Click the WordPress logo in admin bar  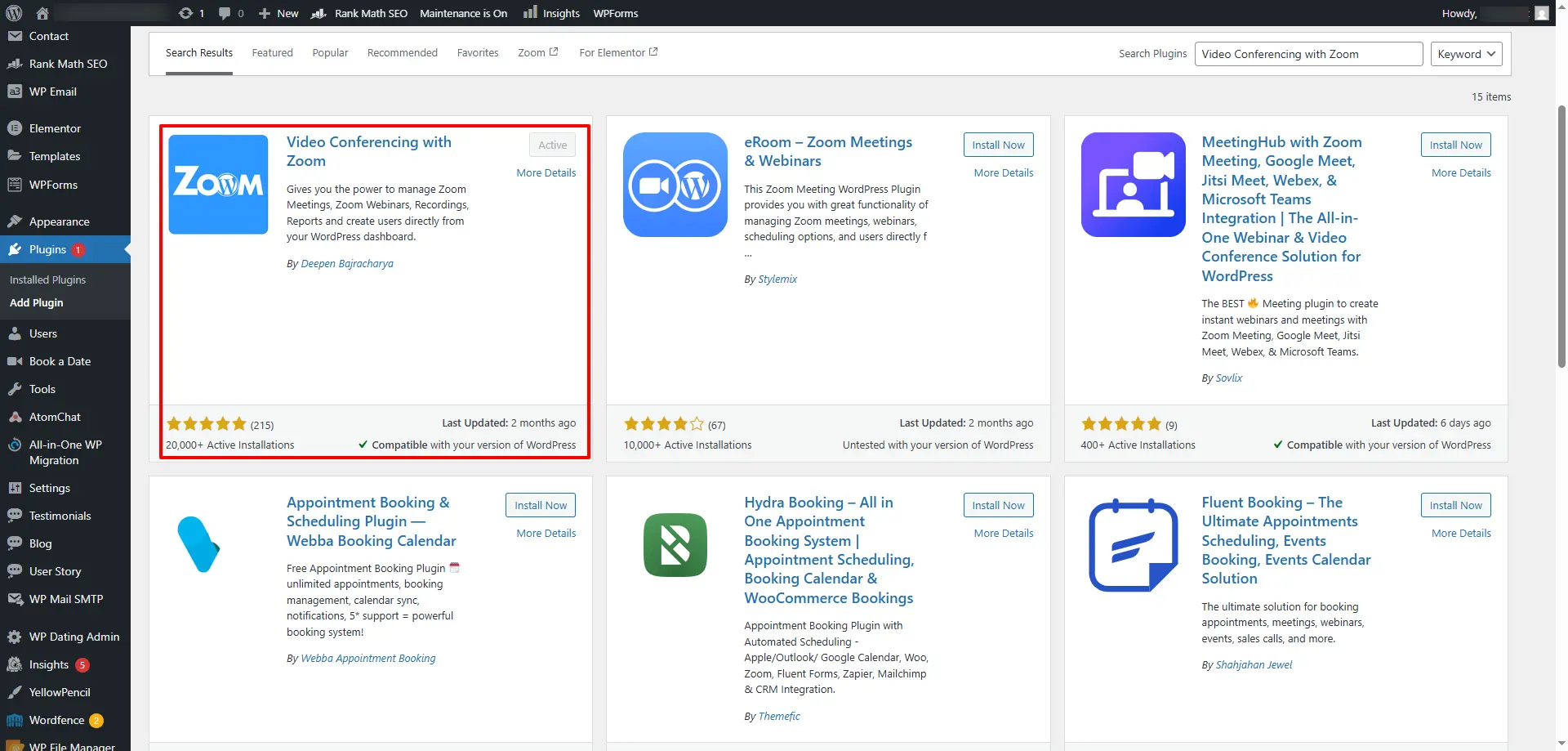[14, 13]
